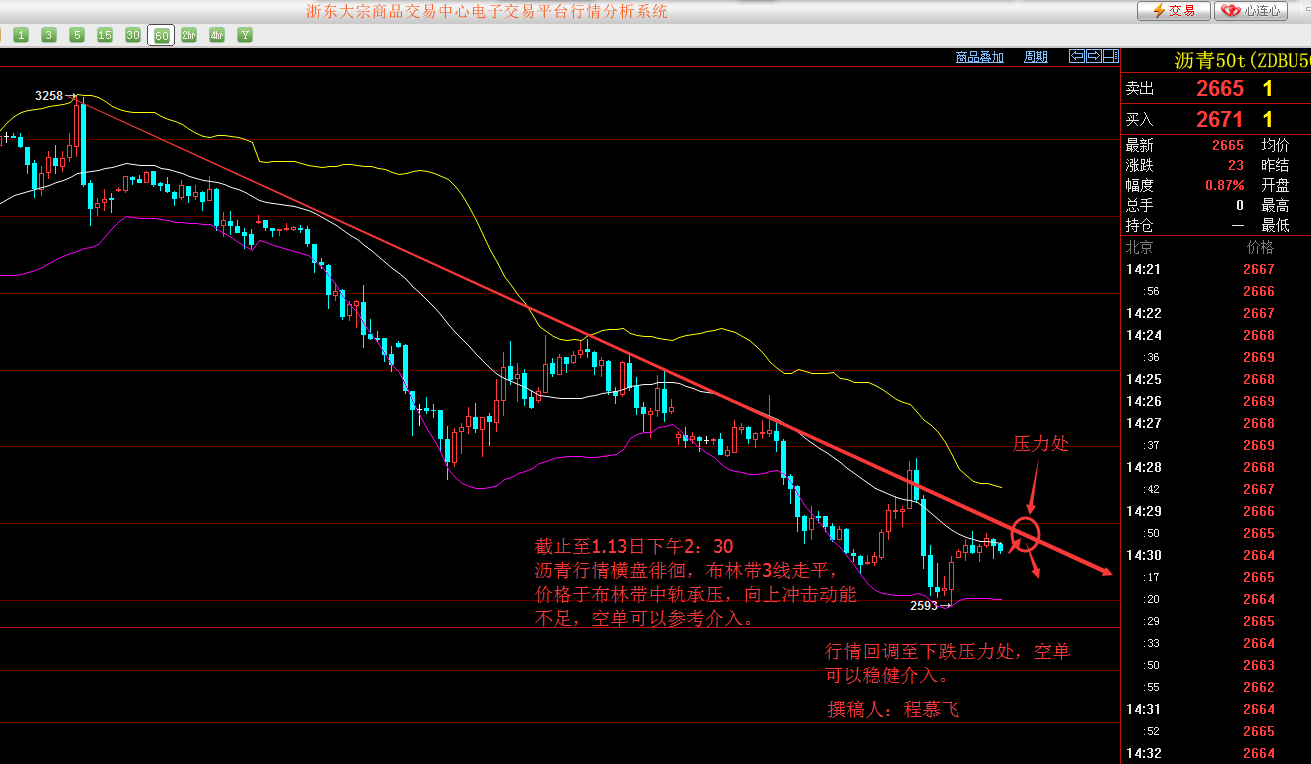Select the 14:24 tick row
The width and height of the screenshot is (1311, 764).
pos(1216,335)
